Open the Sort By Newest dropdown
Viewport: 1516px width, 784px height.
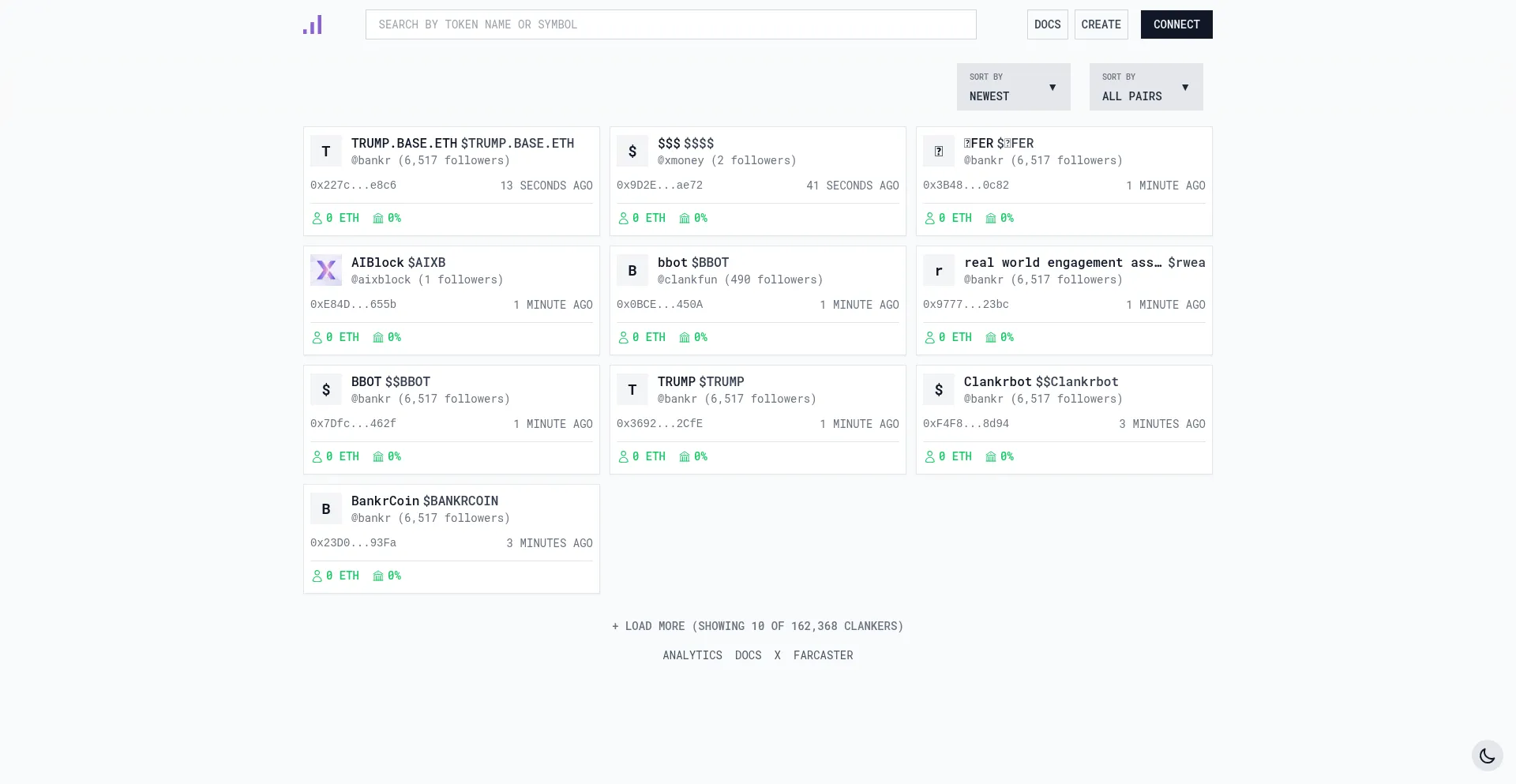click(1013, 87)
